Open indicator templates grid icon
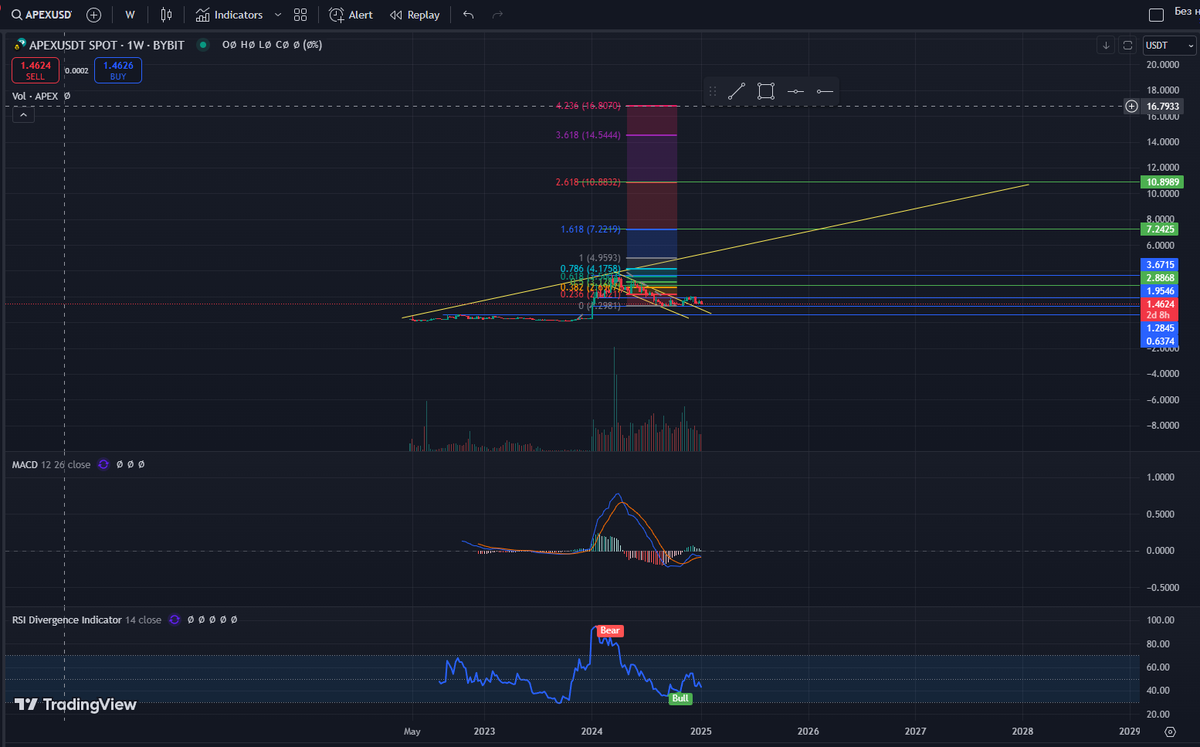The width and height of the screenshot is (1200, 747). click(x=301, y=15)
